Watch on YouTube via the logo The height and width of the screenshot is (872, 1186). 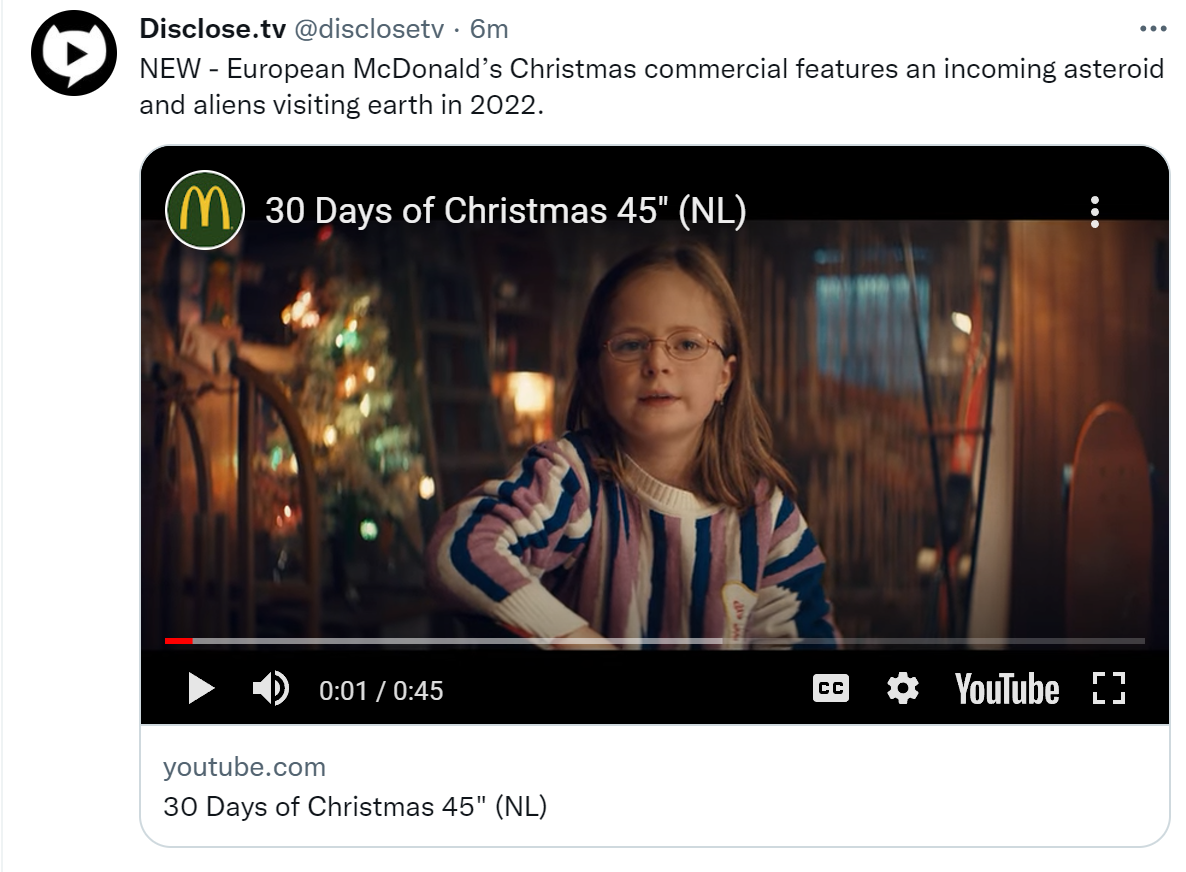1006,689
